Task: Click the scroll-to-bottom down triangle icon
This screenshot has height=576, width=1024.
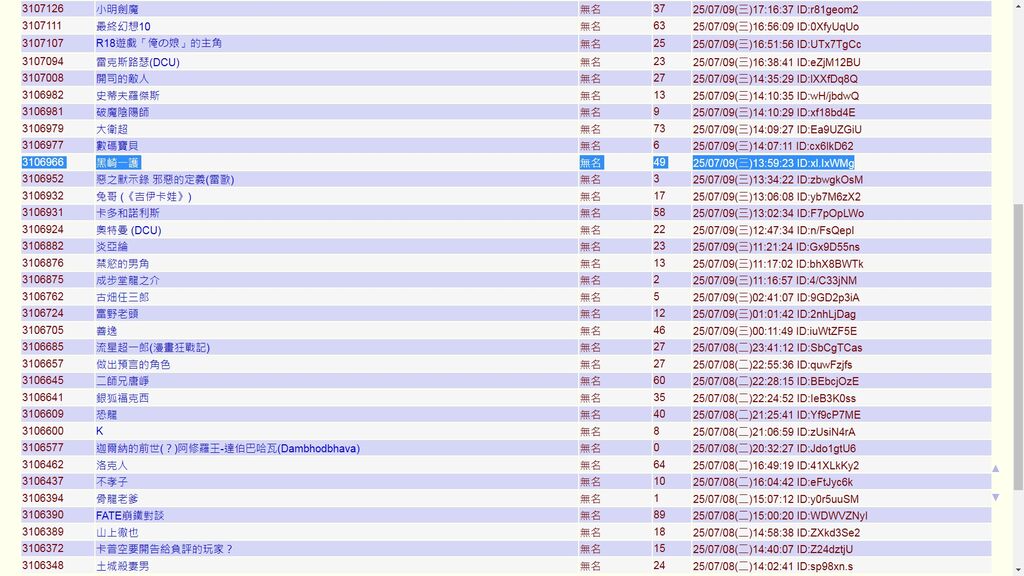Action: coord(995,497)
